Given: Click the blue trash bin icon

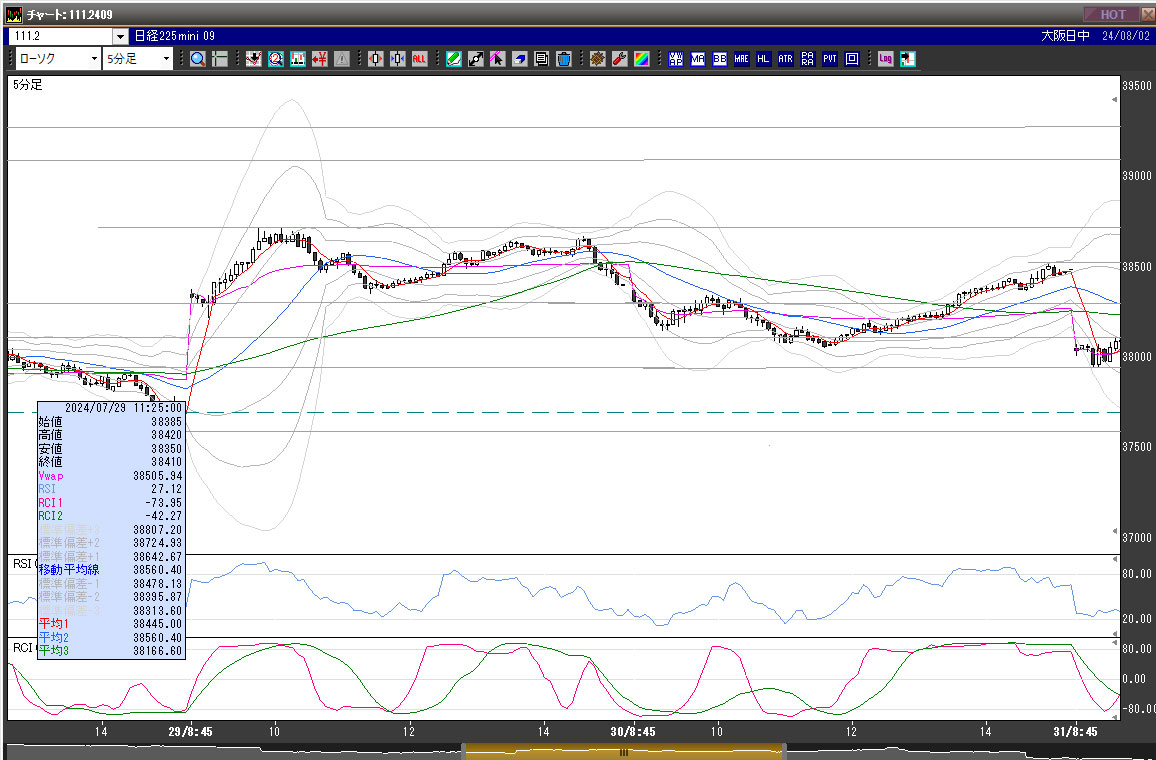Looking at the screenshot, I should (x=564, y=59).
